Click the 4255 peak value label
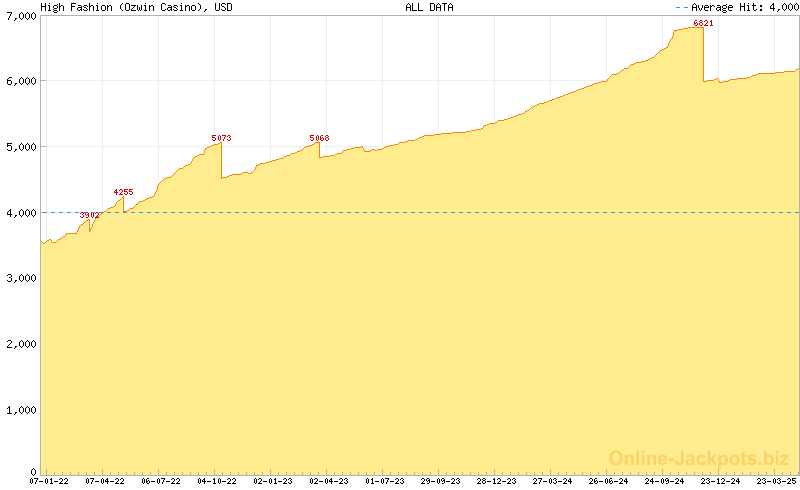The image size is (800, 490). pos(123,192)
